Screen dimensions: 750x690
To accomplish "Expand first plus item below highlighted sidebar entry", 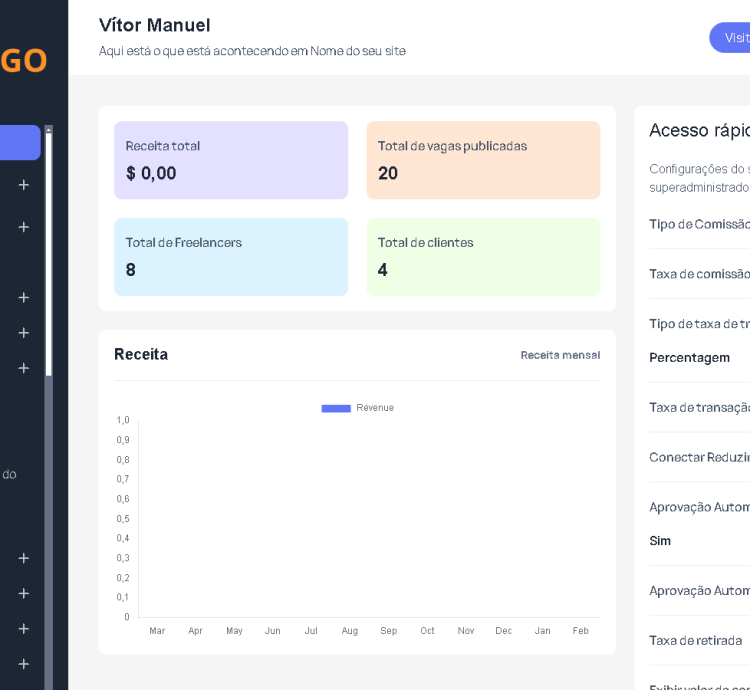I will pos(24,185).
